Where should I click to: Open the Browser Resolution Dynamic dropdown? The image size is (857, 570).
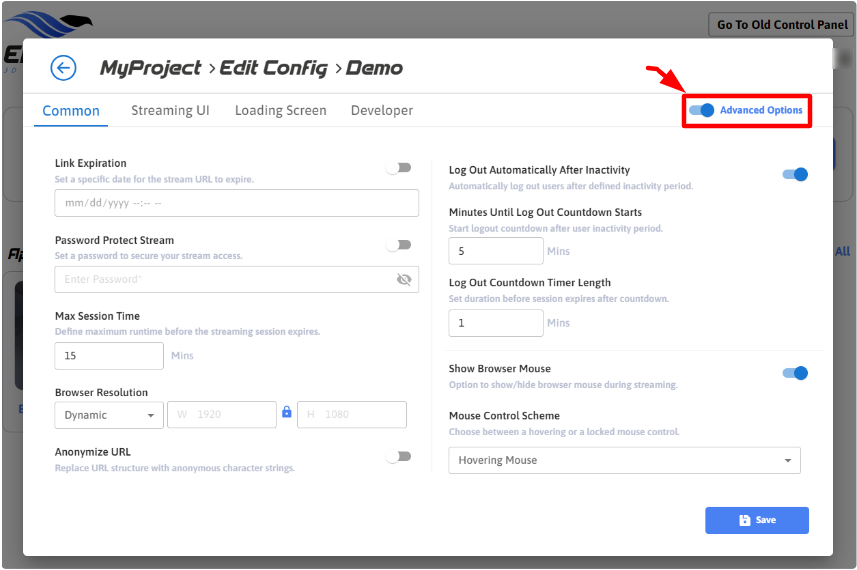click(x=110, y=415)
